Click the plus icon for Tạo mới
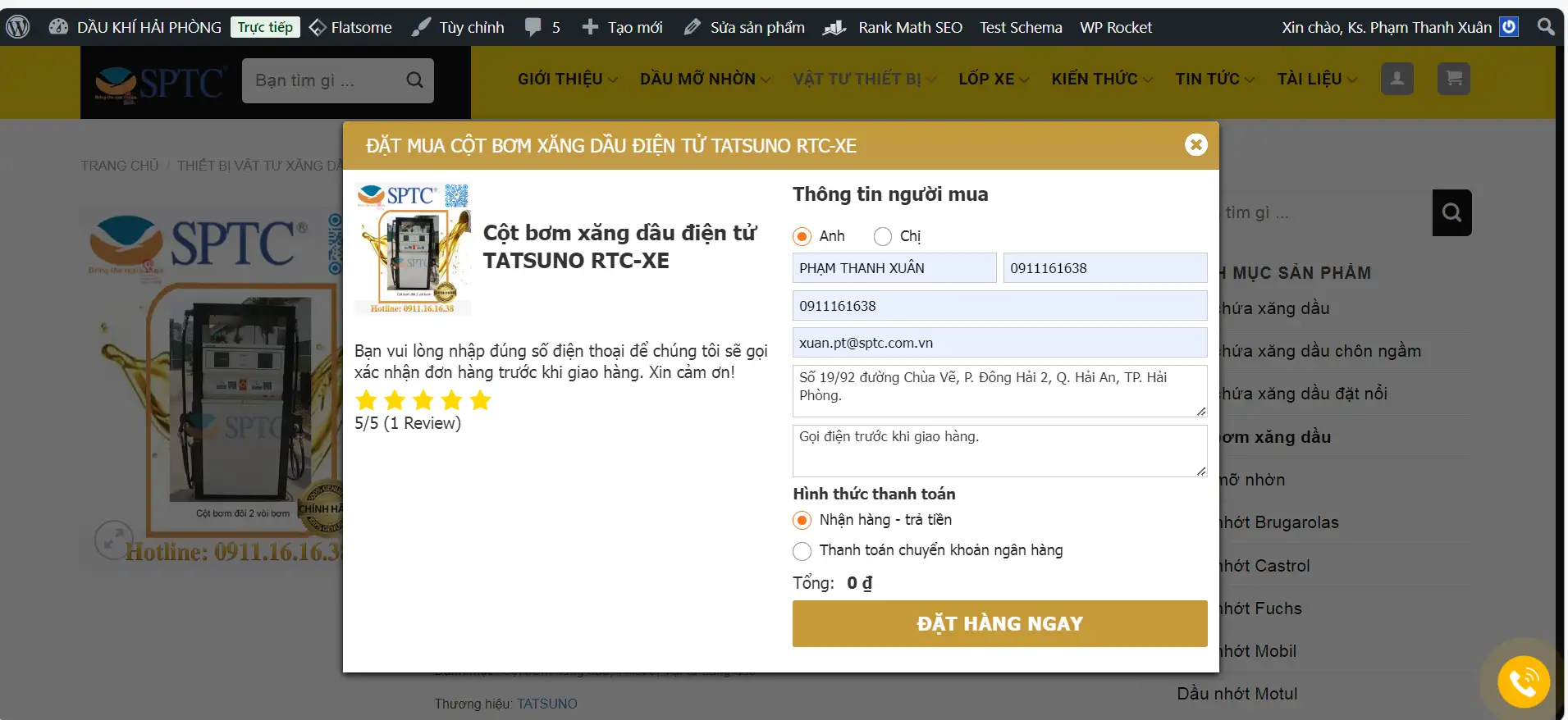 point(590,27)
